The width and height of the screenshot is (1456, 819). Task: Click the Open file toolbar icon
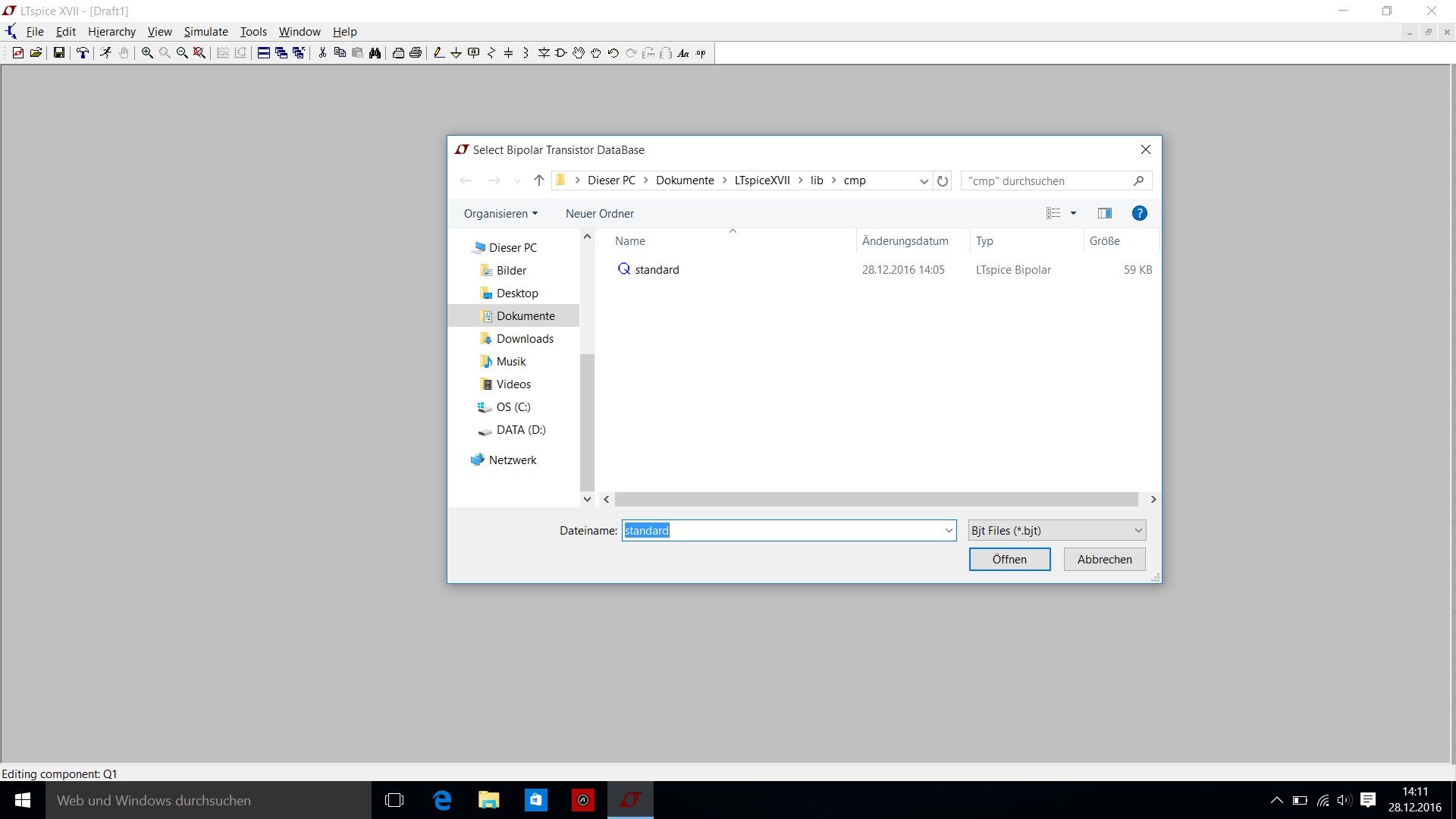pyautogui.click(x=36, y=53)
